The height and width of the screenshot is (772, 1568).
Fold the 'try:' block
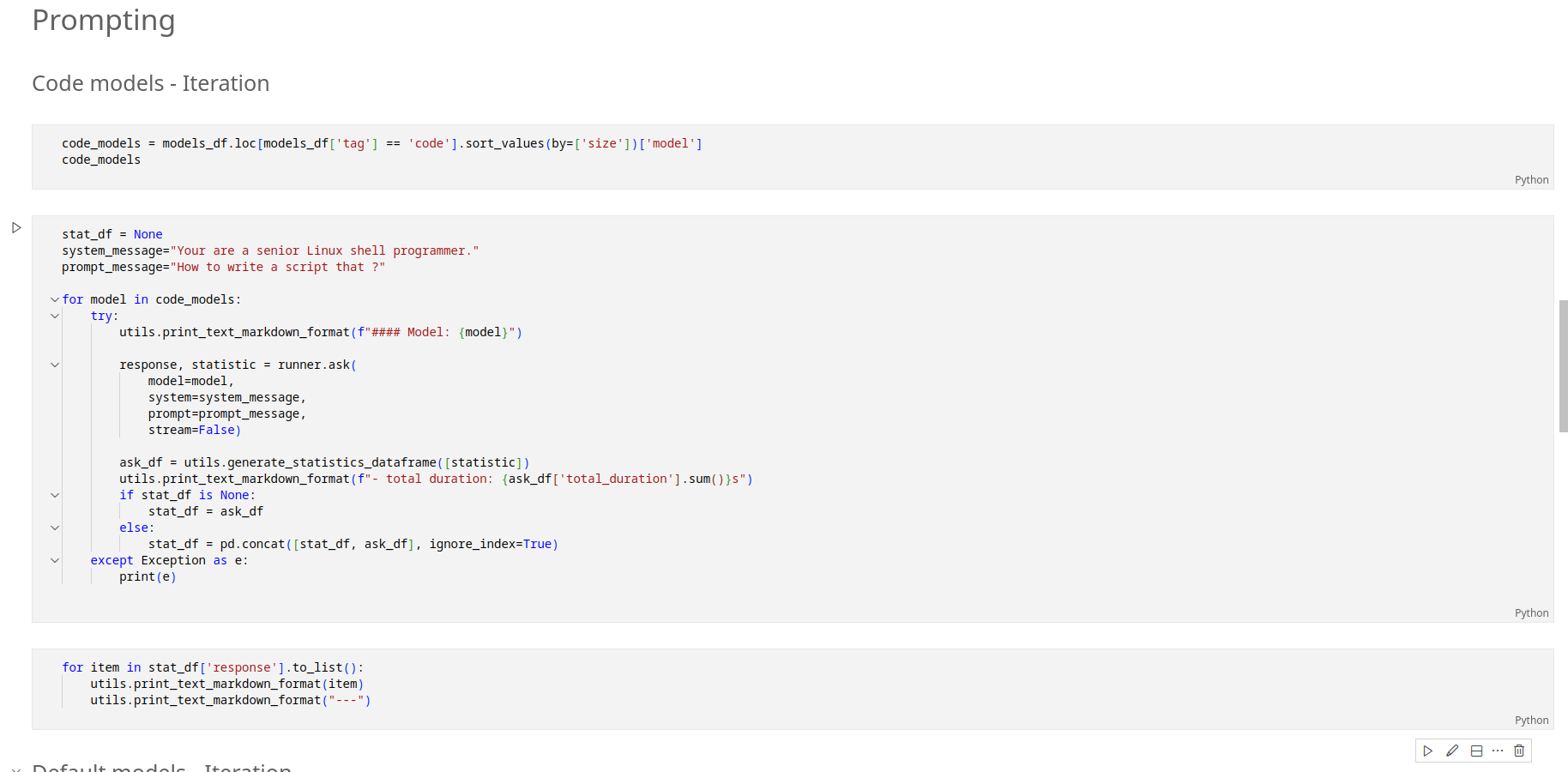[x=55, y=316]
